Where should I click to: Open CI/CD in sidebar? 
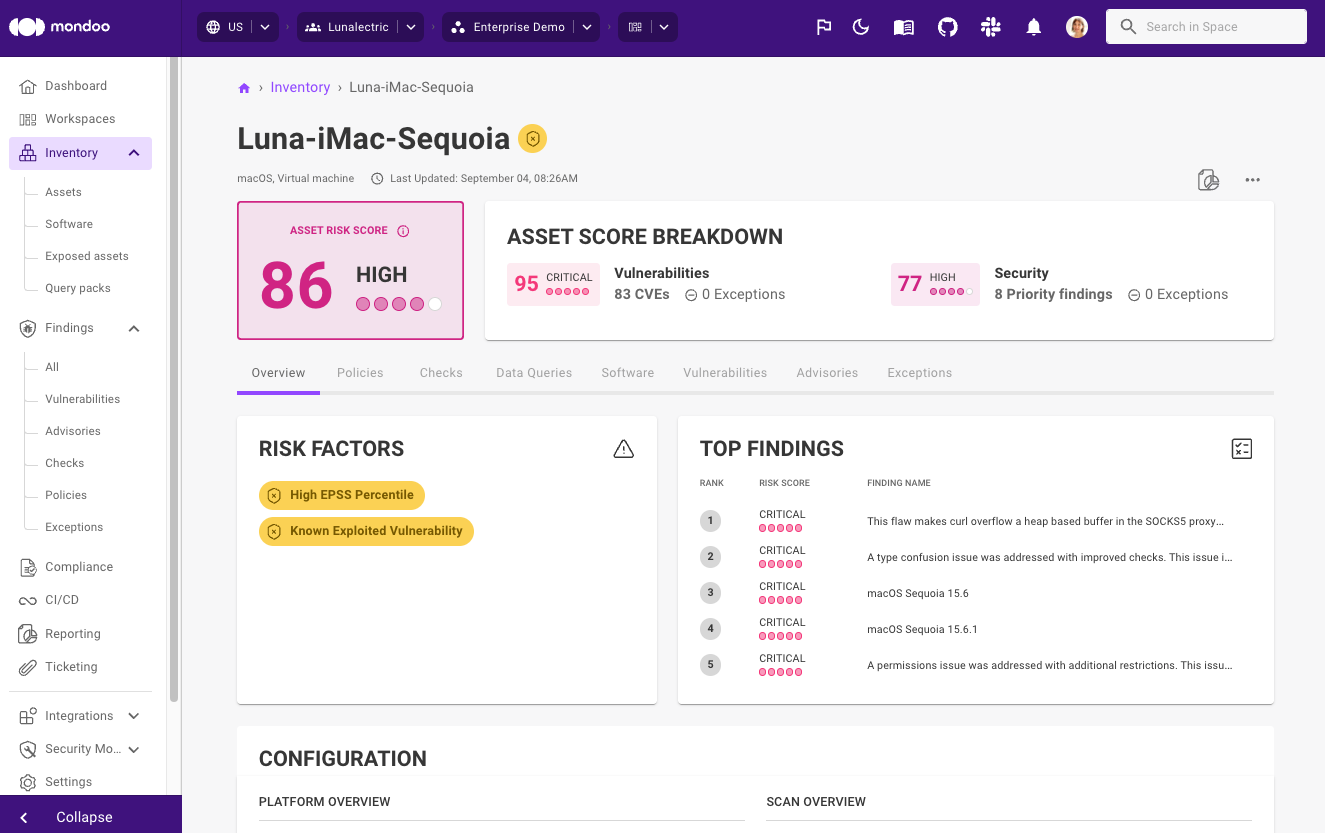click(62, 600)
